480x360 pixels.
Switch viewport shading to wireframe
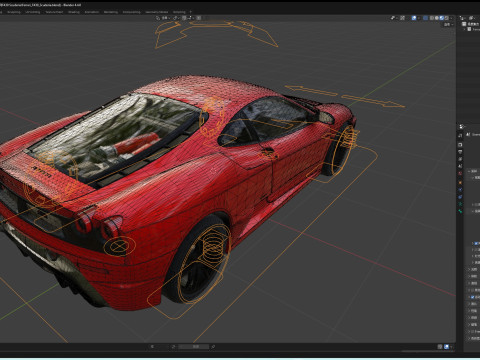(x=432, y=18)
